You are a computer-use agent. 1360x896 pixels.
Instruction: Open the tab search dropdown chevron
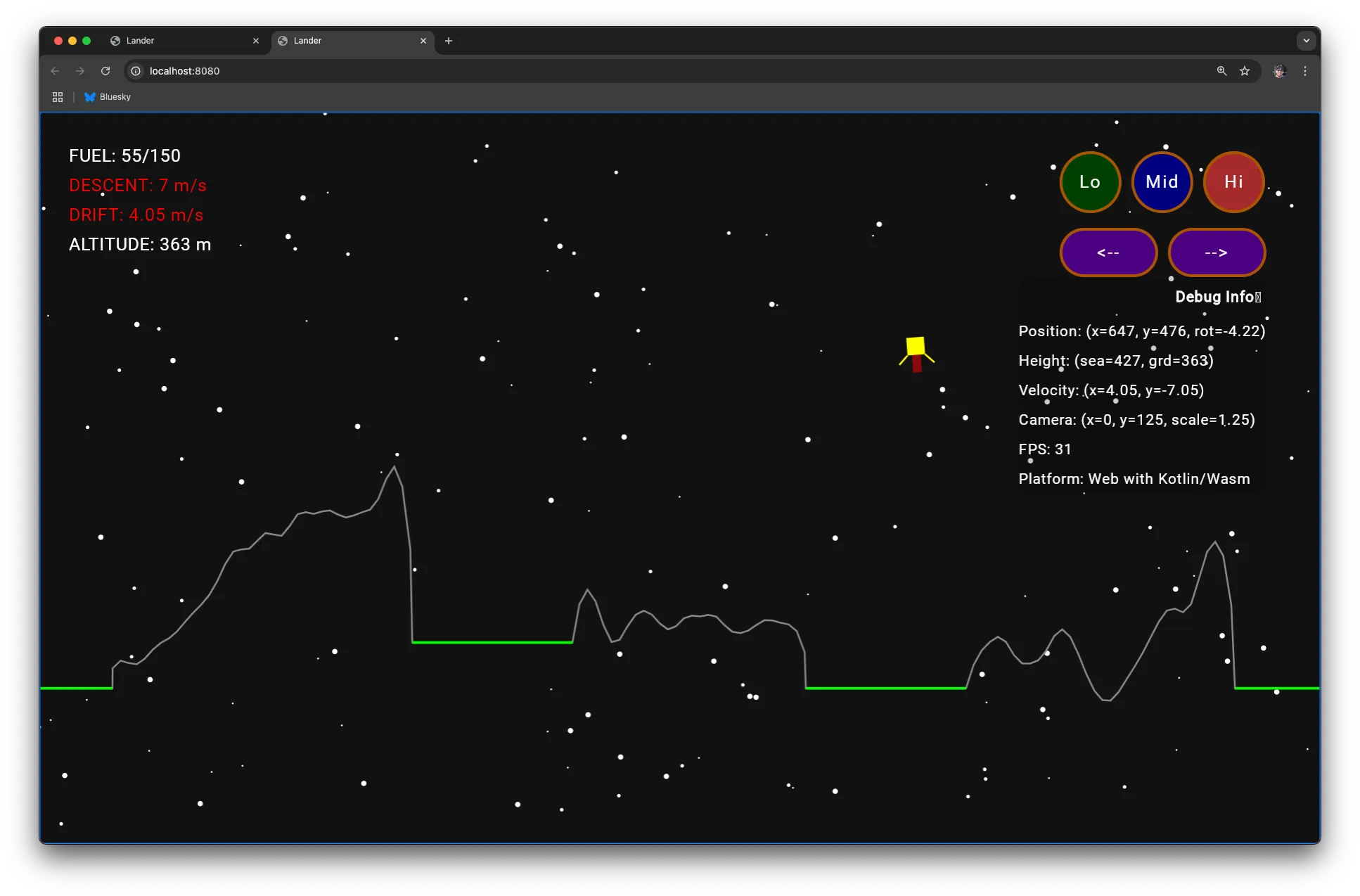[1307, 40]
